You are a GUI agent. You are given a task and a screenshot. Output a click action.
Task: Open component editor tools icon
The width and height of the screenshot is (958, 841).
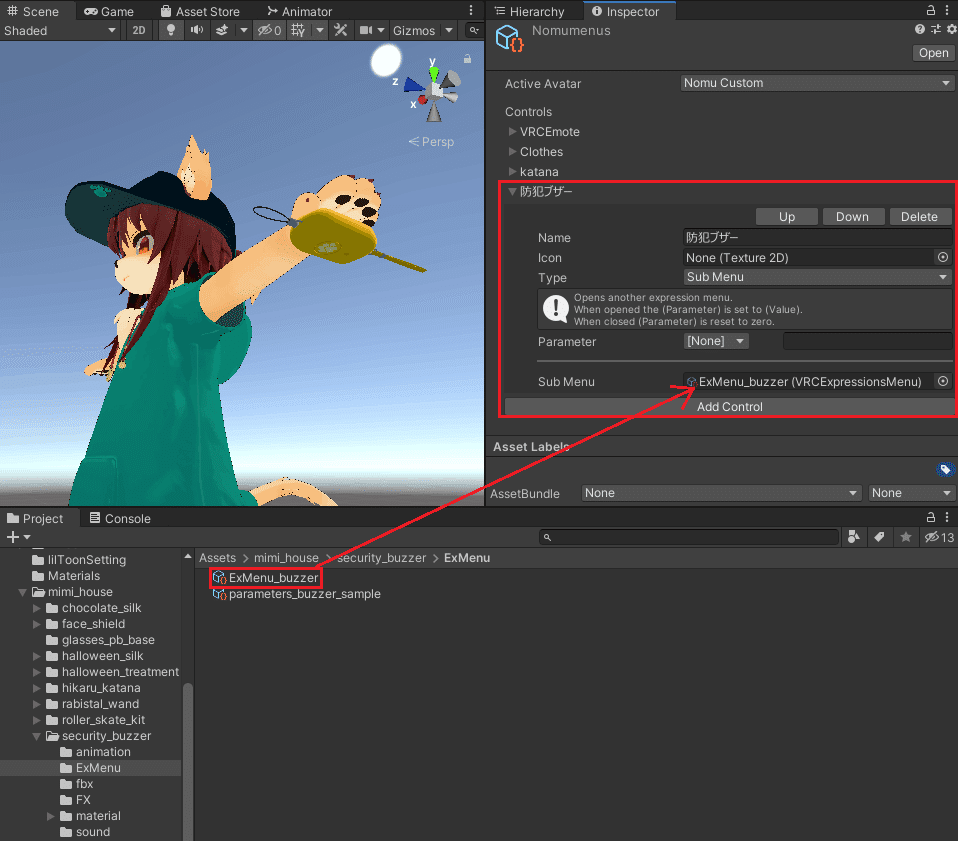(340, 31)
